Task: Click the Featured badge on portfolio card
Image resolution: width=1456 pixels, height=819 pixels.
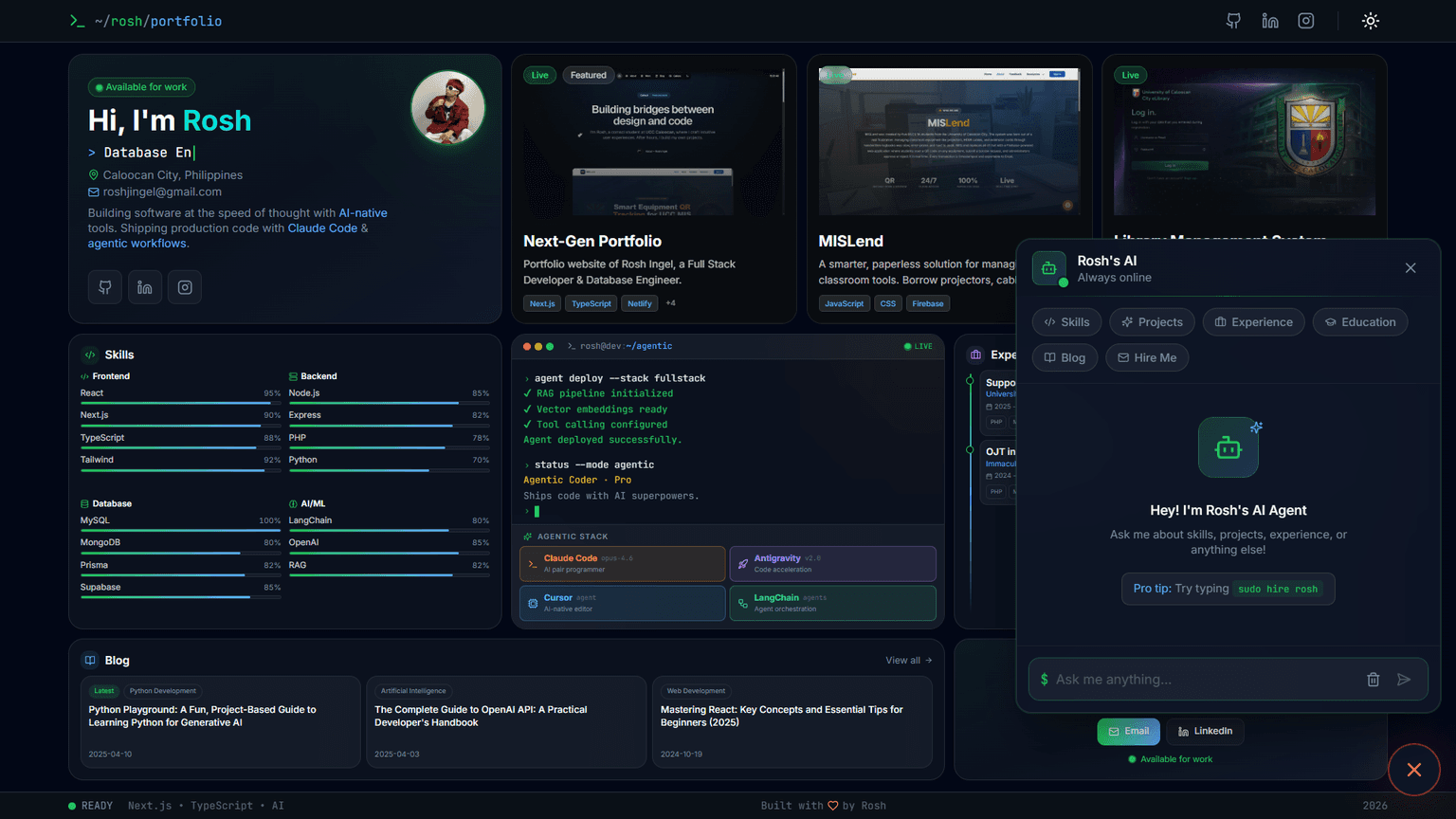Action: (x=588, y=75)
